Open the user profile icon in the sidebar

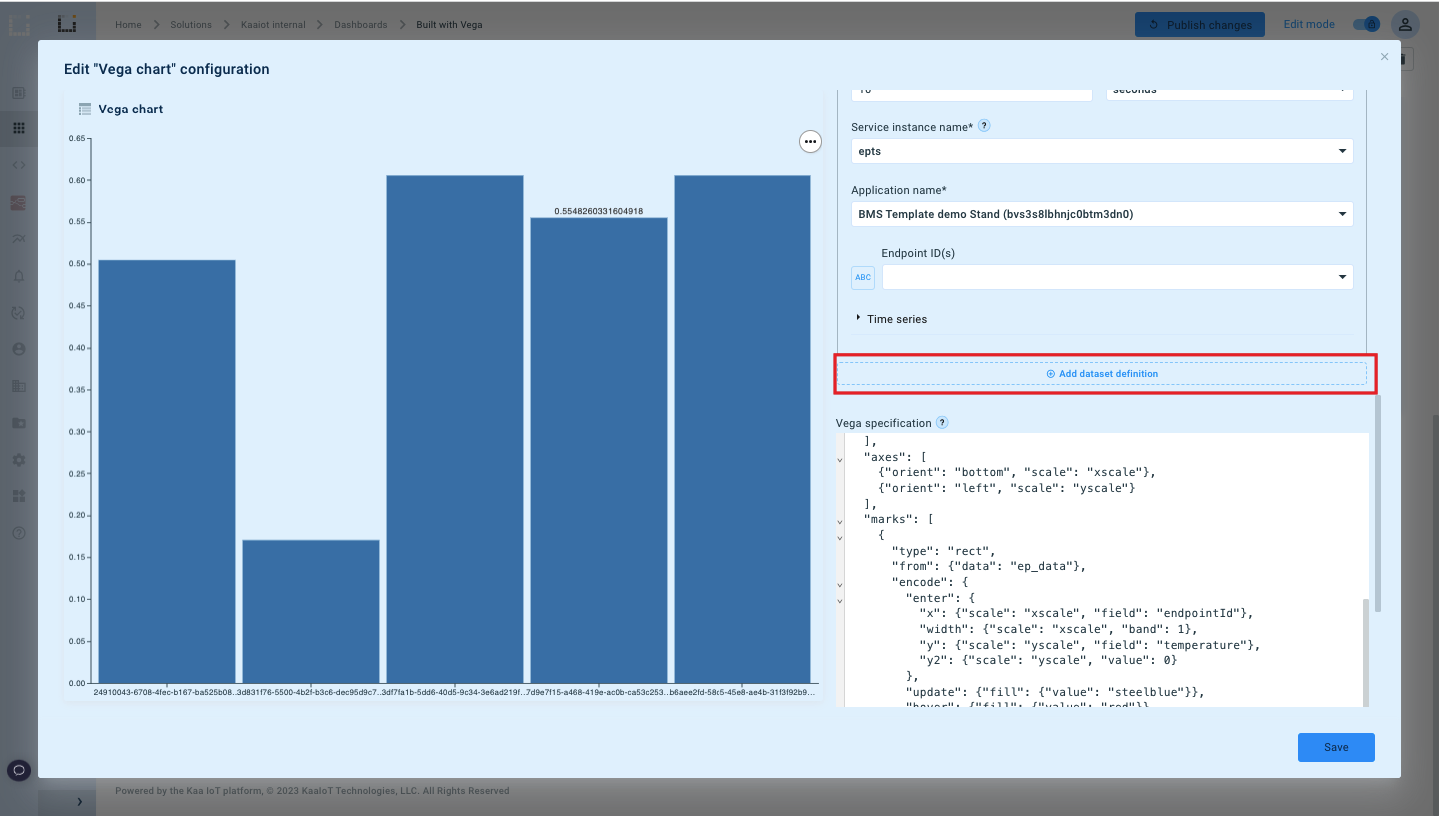point(18,349)
